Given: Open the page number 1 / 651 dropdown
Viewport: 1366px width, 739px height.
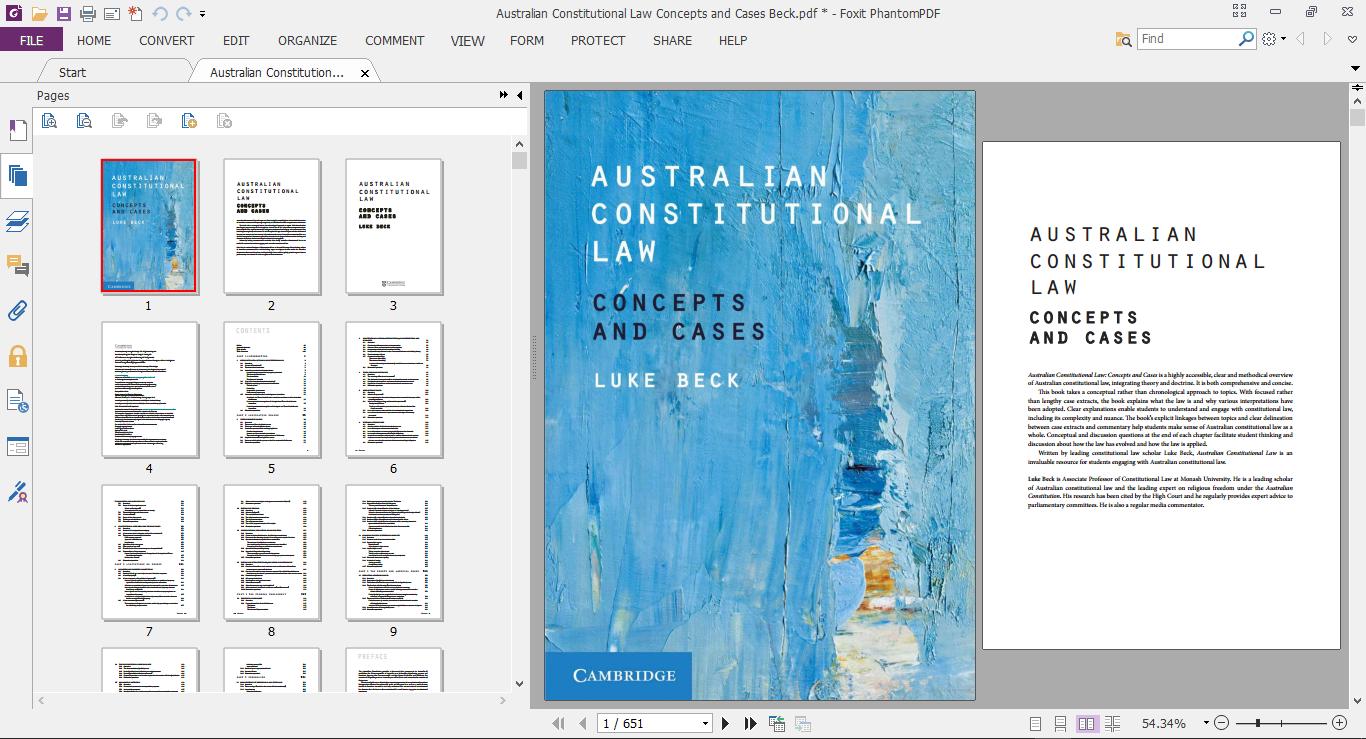Looking at the screenshot, I should coord(705,723).
